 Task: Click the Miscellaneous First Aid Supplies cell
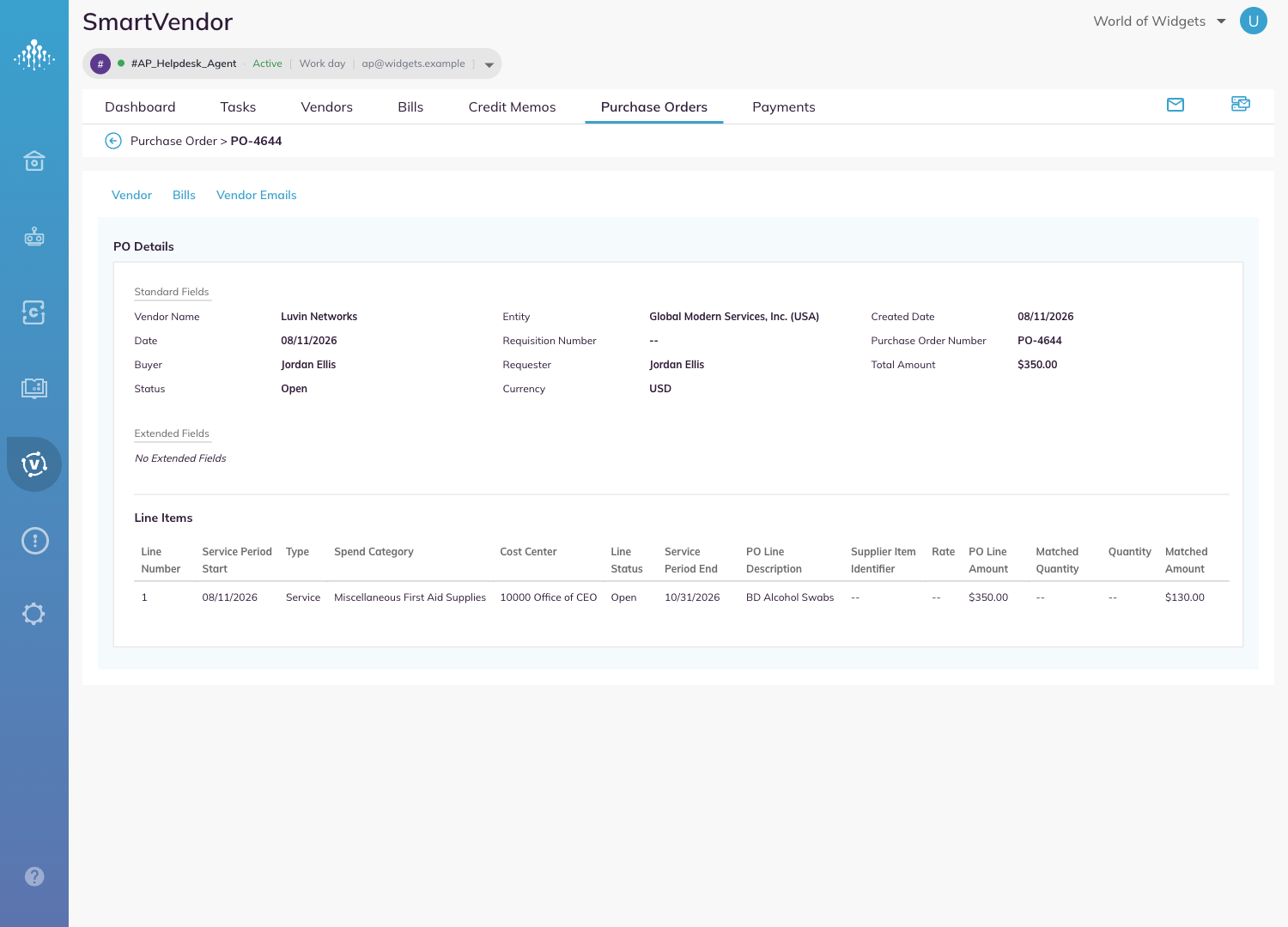tap(410, 597)
